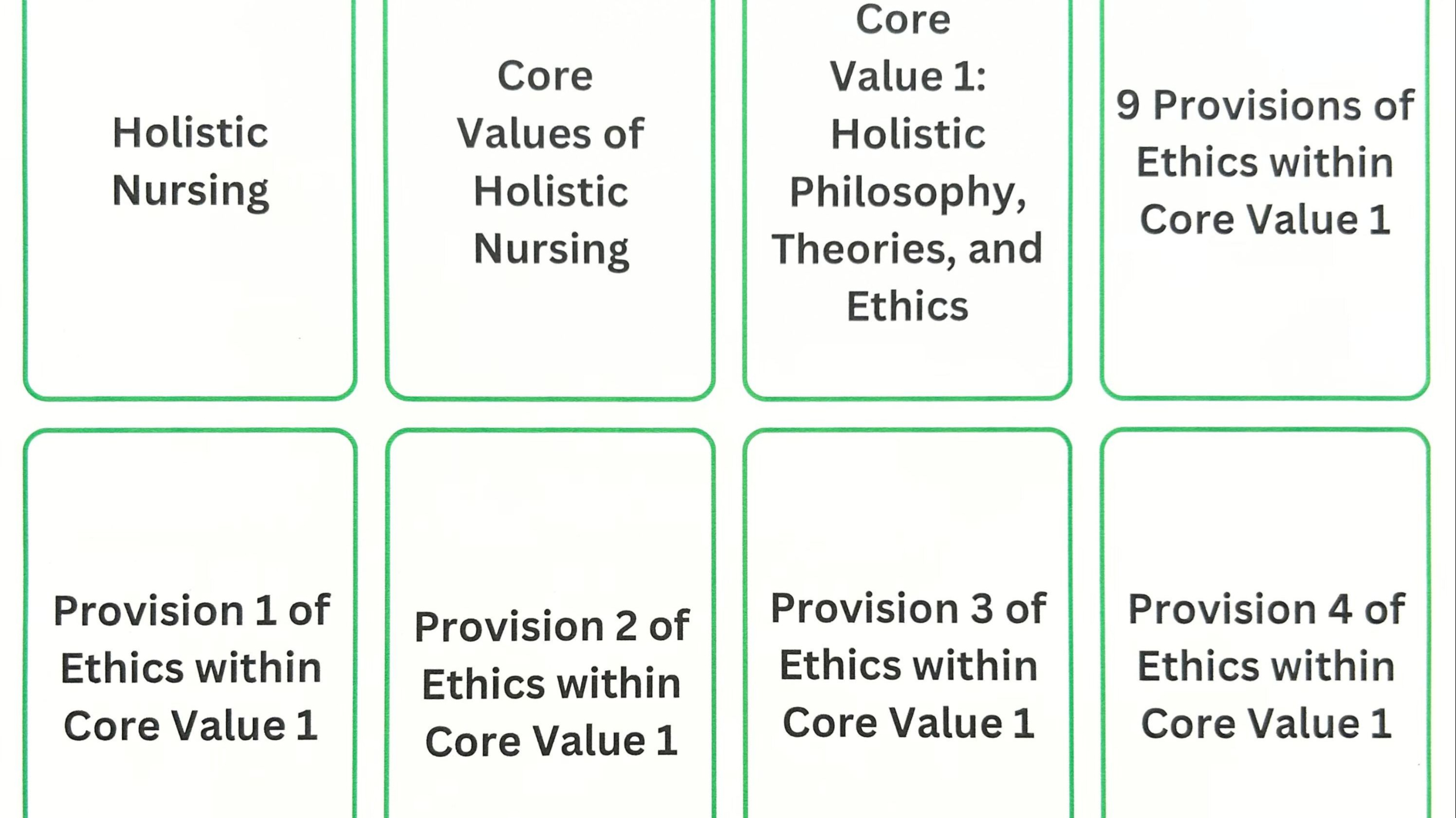Click 'Value 1:' heading text in the third card
Image resolution: width=1456 pixels, height=818 pixels.
pyautogui.click(x=908, y=76)
